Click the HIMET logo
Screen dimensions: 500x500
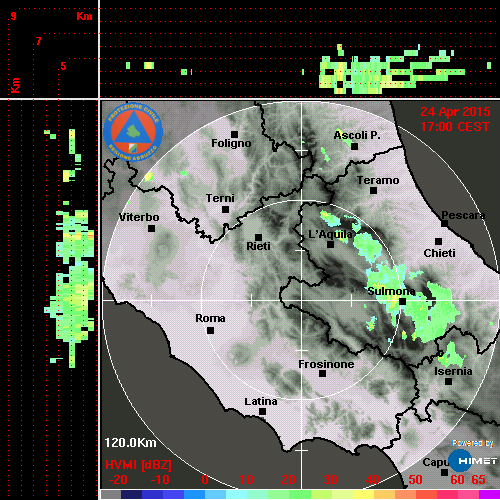tap(472, 460)
